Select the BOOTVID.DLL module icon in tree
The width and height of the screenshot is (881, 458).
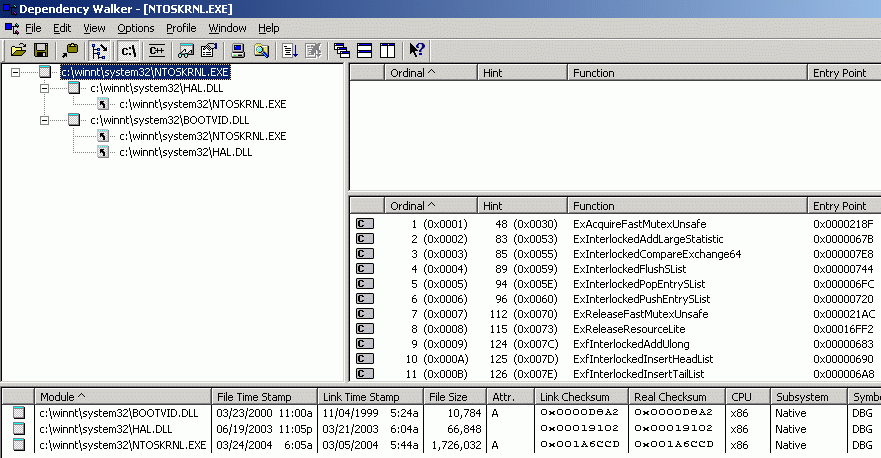point(74,120)
